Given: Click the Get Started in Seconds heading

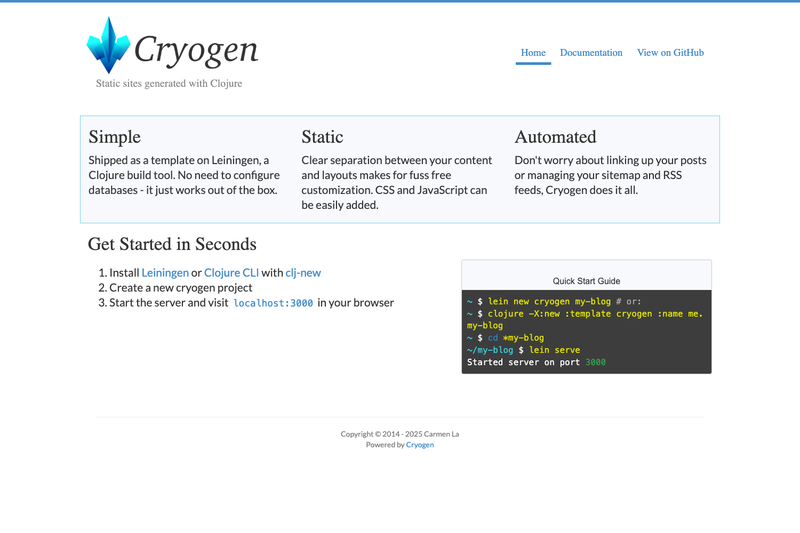Looking at the screenshot, I should tap(172, 244).
